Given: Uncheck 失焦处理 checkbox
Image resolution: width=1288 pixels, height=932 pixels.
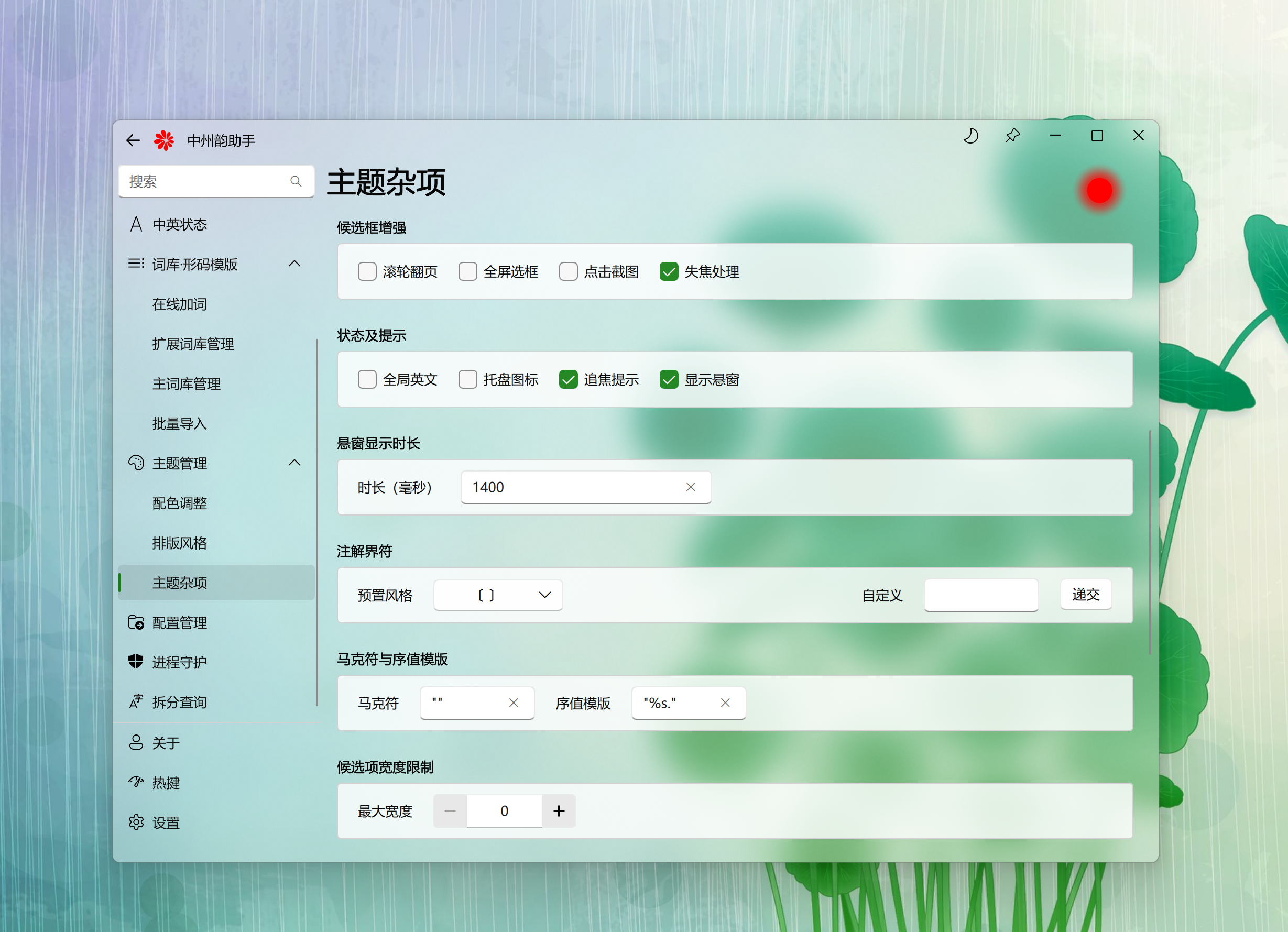Looking at the screenshot, I should pyautogui.click(x=669, y=271).
